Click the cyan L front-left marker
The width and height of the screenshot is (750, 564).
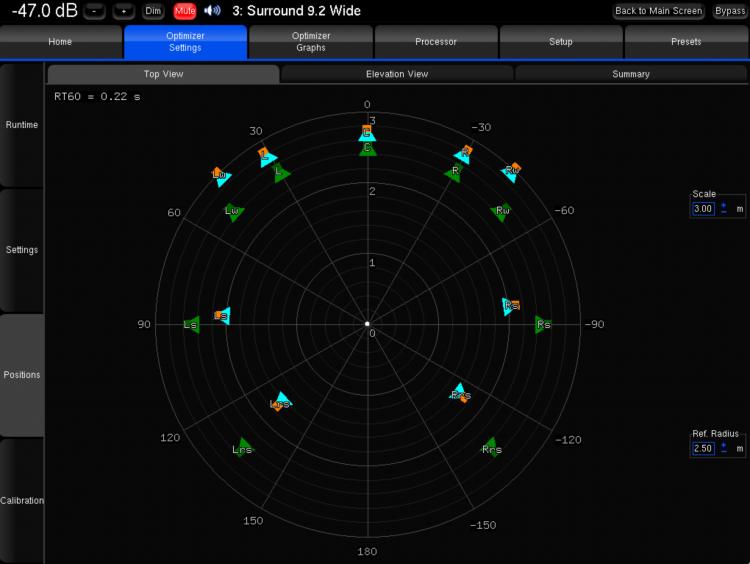267,159
